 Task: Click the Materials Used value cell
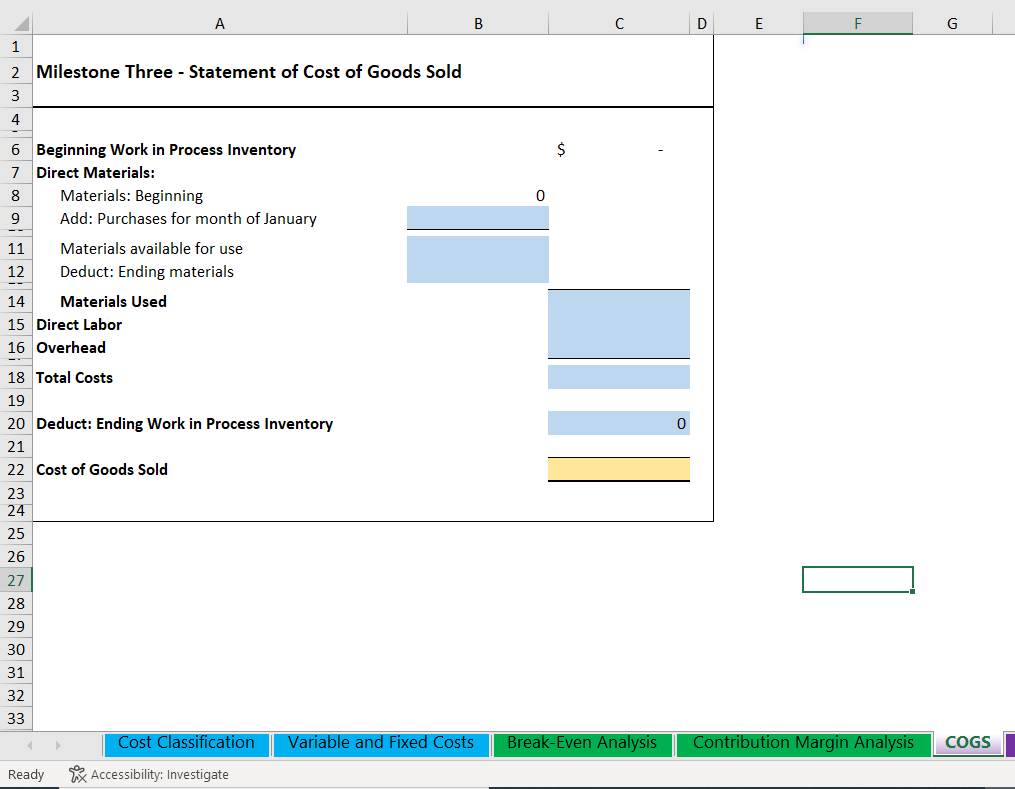click(619, 302)
